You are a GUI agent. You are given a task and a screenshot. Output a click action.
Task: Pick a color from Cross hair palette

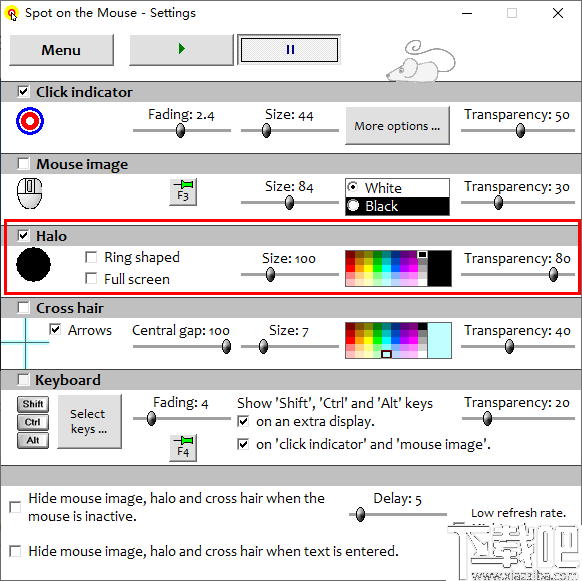click(x=386, y=340)
